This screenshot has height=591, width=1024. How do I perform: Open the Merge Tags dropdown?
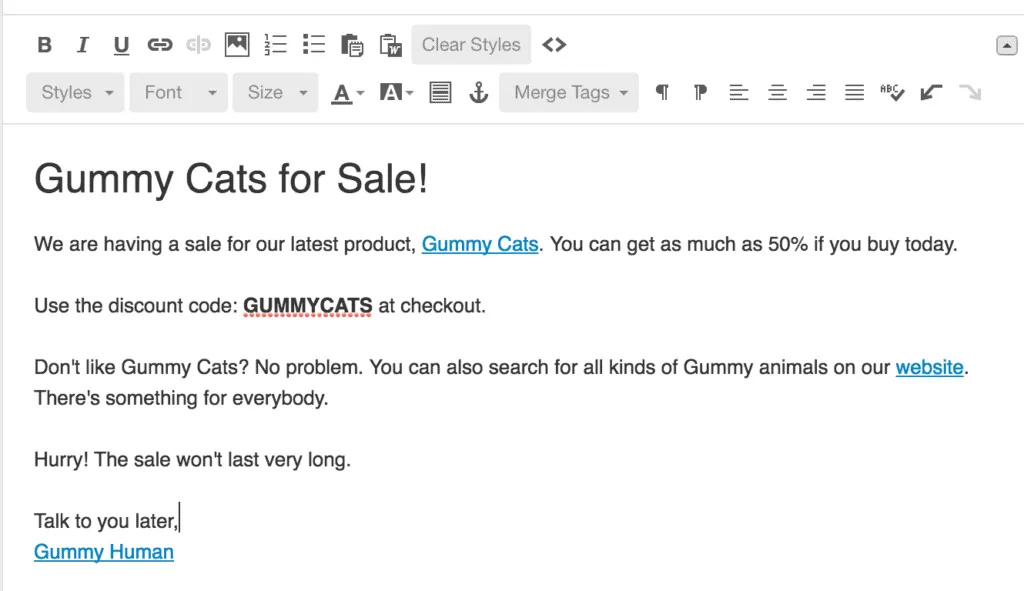[568, 92]
